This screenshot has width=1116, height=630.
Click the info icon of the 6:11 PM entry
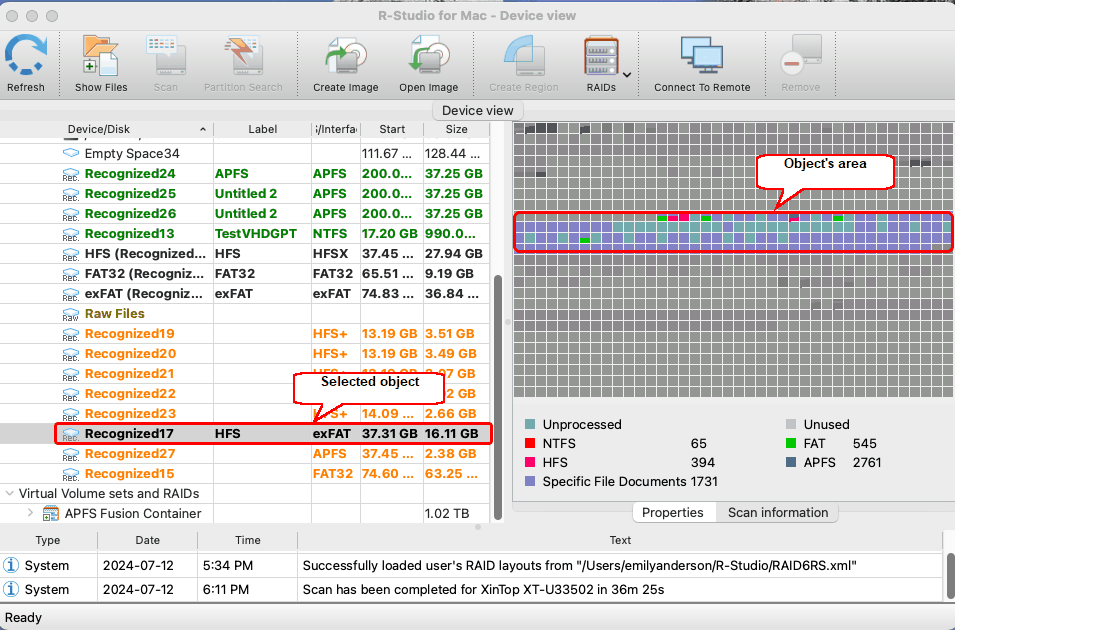pyautogui.click(x=11, y=589)
